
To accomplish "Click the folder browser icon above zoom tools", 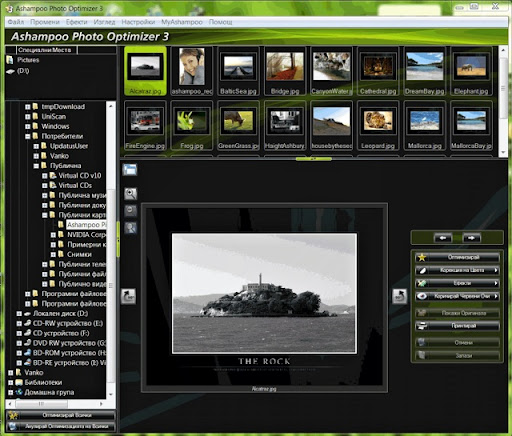I will click(x=129, y=169).
